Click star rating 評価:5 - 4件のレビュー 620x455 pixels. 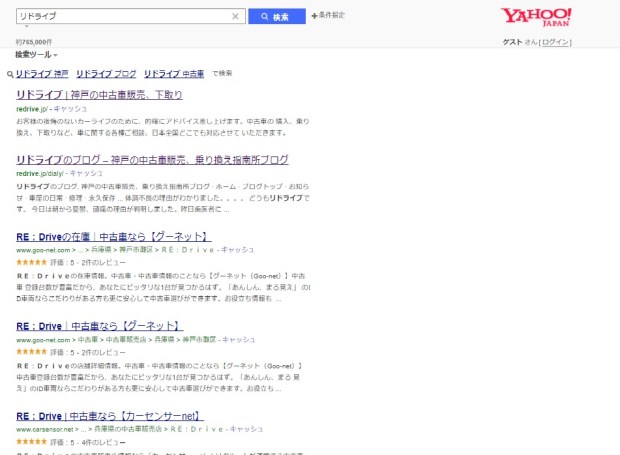pos(71,442)
